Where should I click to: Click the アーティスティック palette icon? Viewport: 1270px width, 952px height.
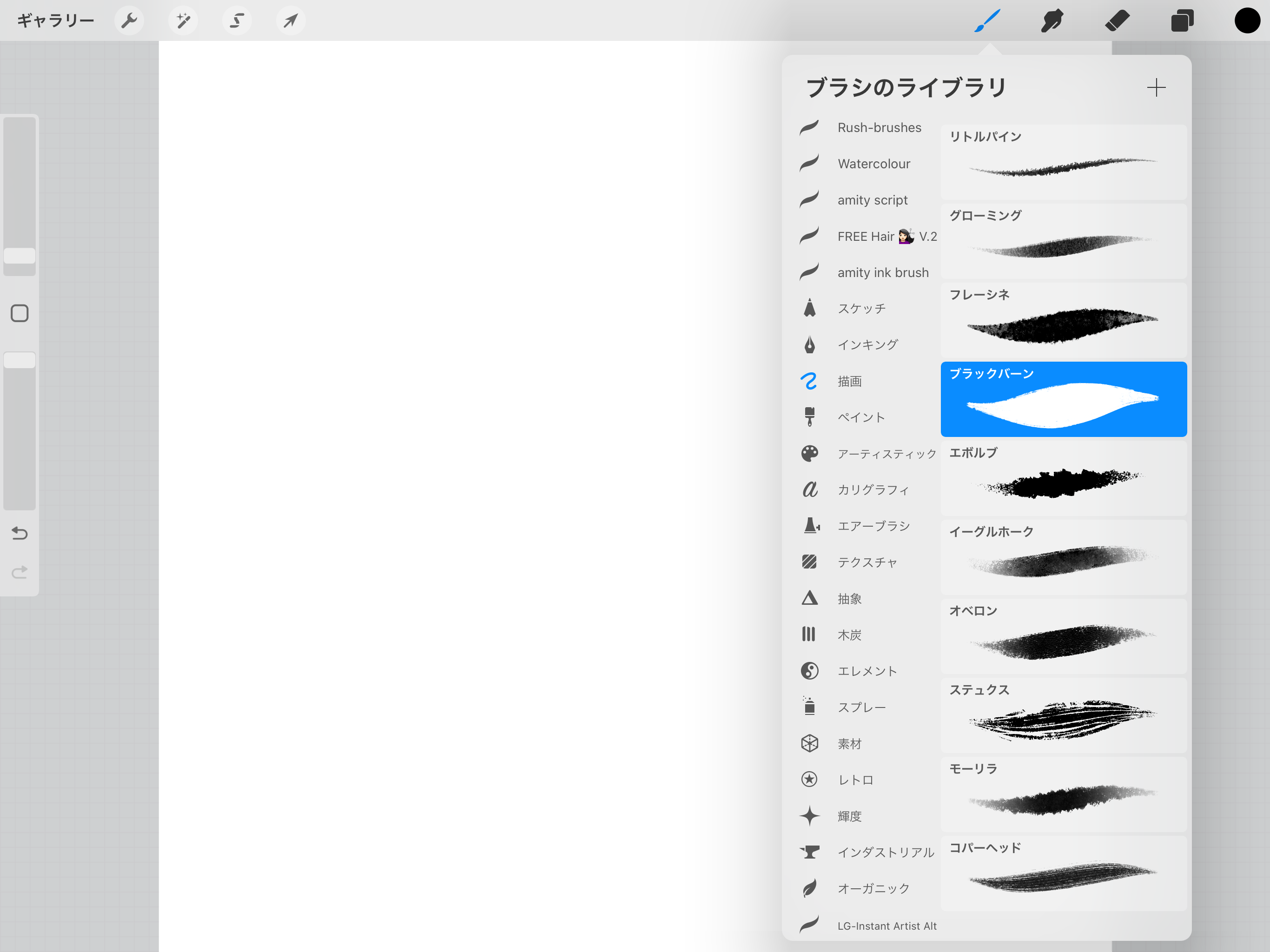(809, 454)
